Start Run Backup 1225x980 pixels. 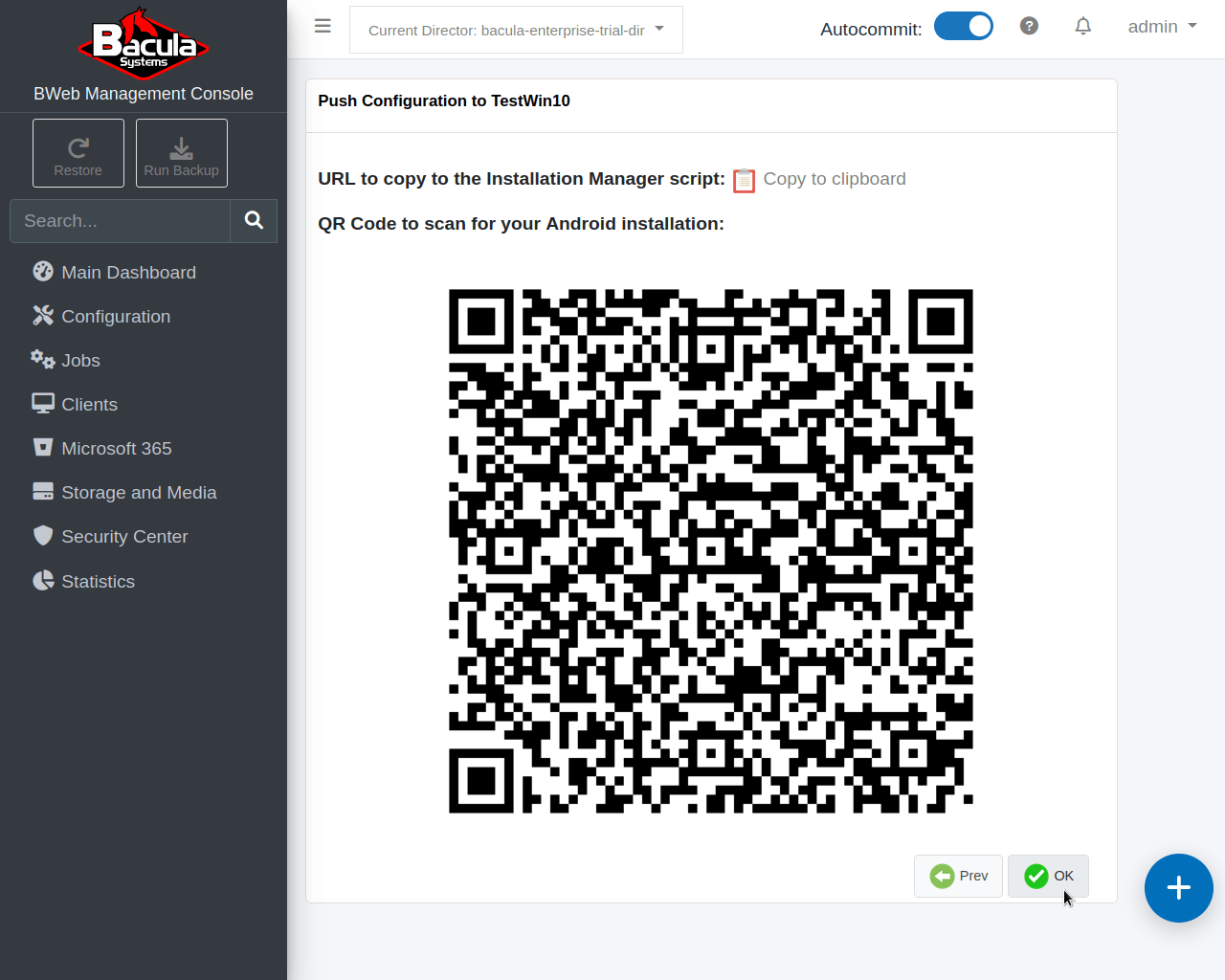click(x=182, y=153)
